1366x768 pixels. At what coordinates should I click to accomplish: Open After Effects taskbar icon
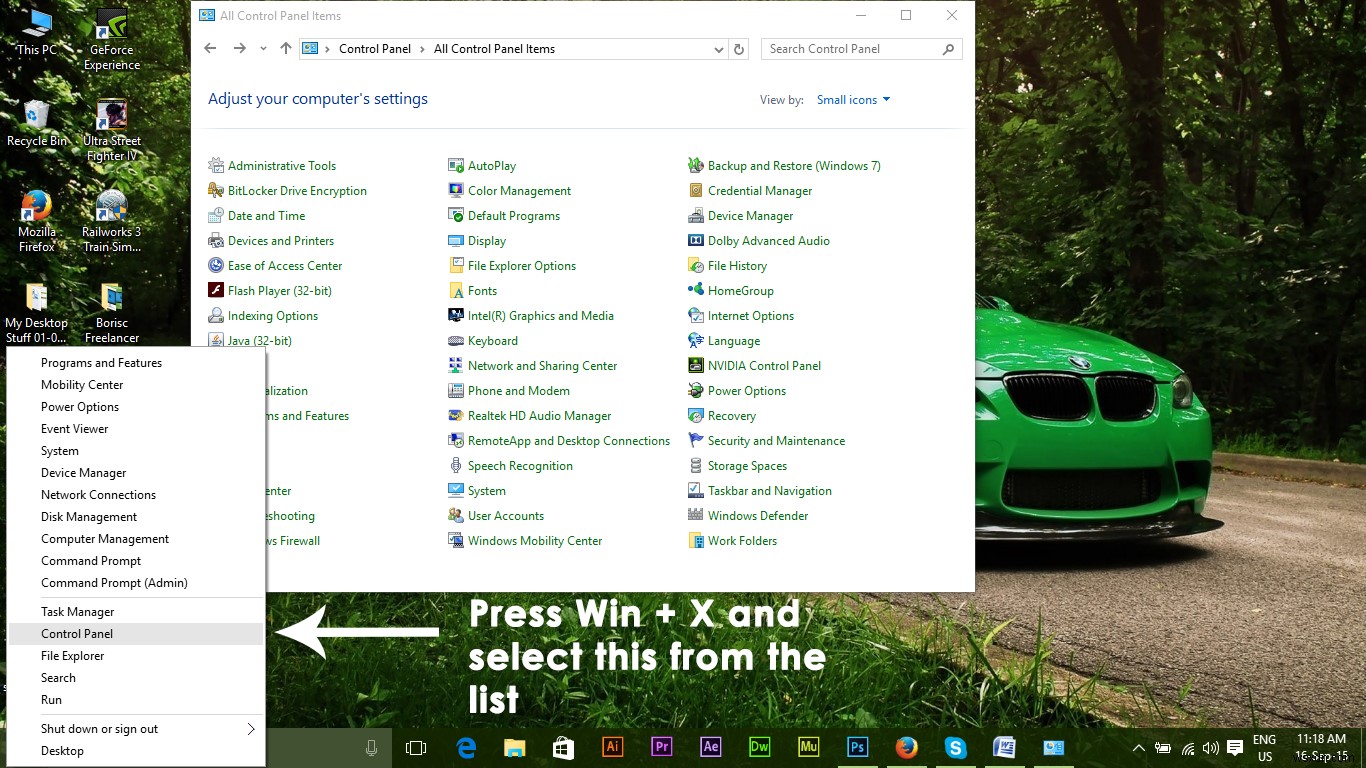click(710, 747)
